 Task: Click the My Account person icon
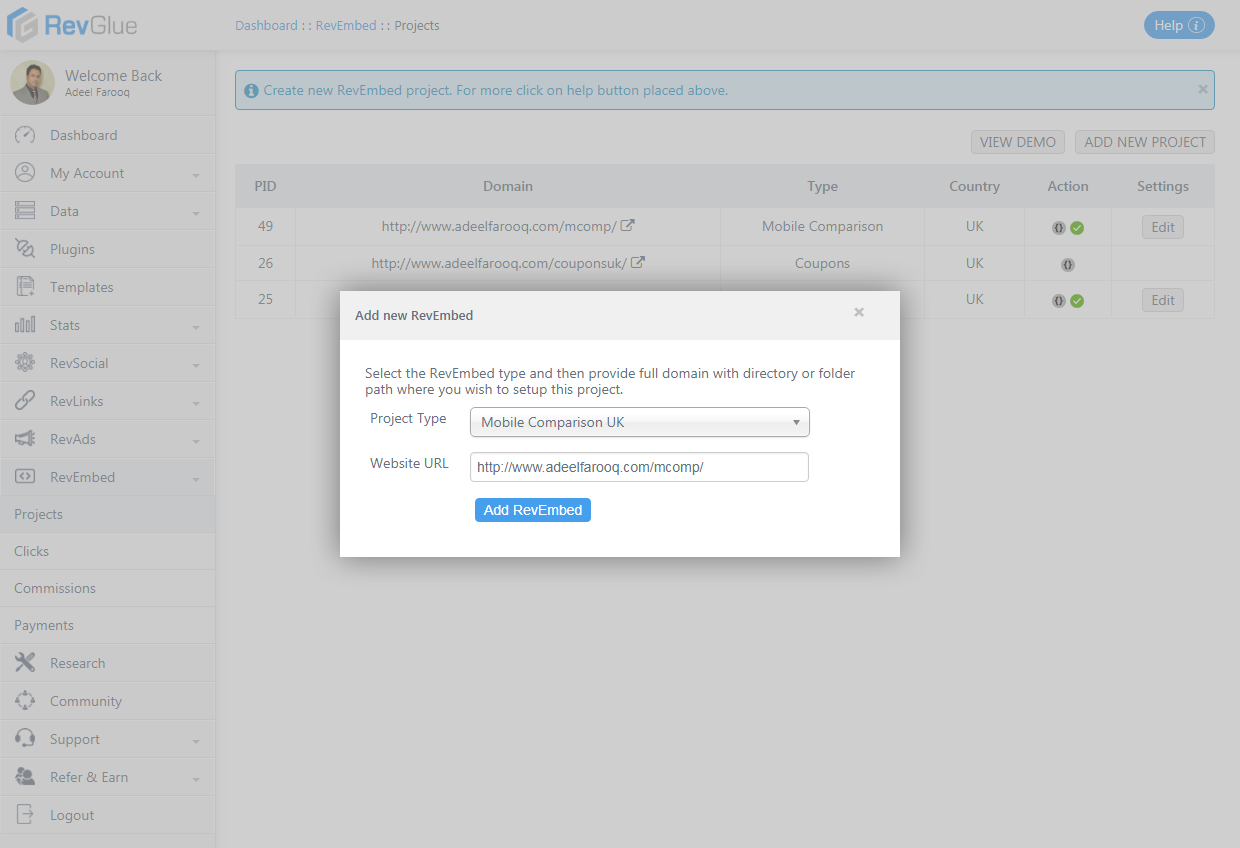25,173
